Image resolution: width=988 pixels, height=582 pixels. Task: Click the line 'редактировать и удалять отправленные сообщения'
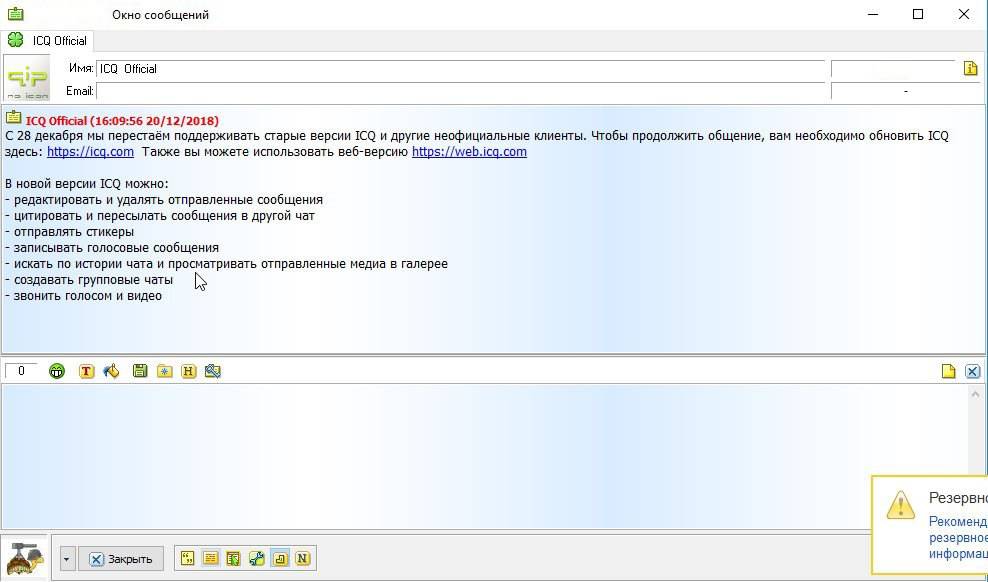click(164, 200)
